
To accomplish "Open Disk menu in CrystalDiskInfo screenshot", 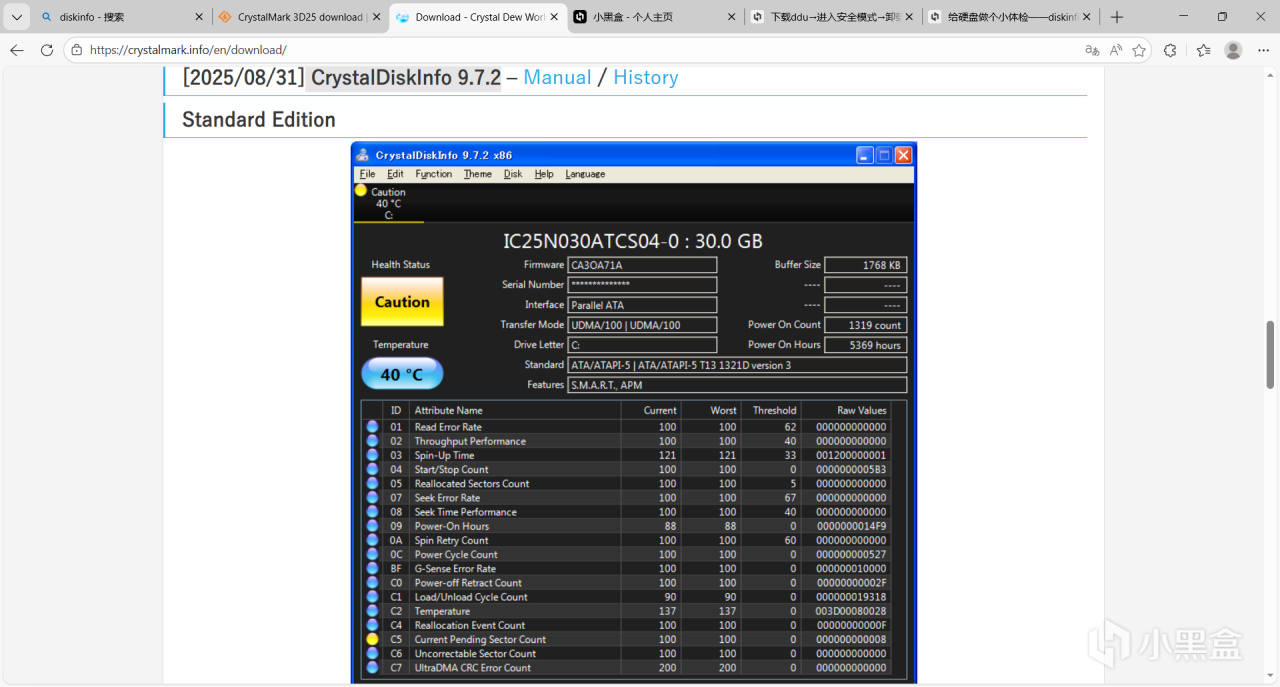I will click(513, 174).
